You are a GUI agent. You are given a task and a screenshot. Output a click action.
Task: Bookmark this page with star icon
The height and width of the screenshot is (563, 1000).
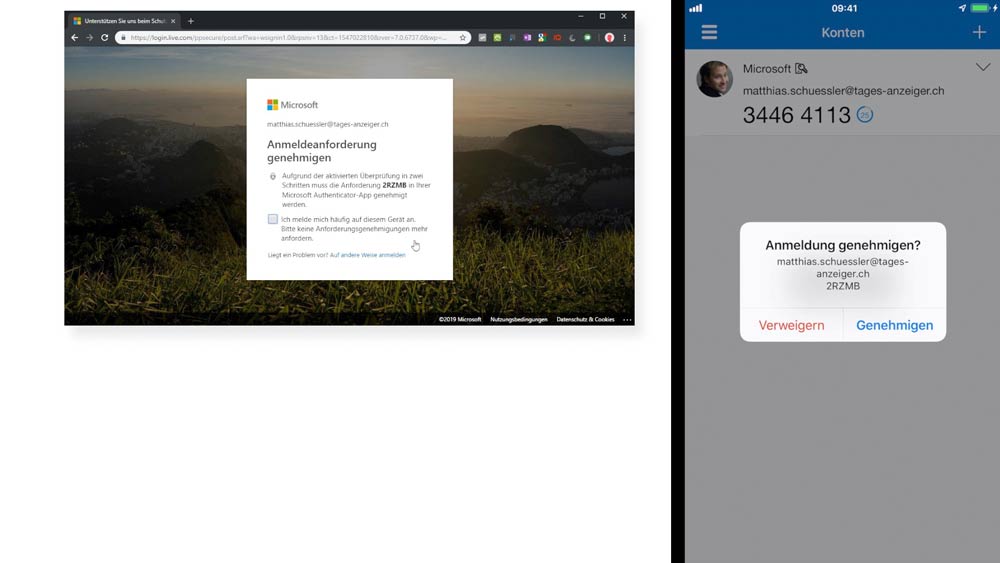click(462, 38)
